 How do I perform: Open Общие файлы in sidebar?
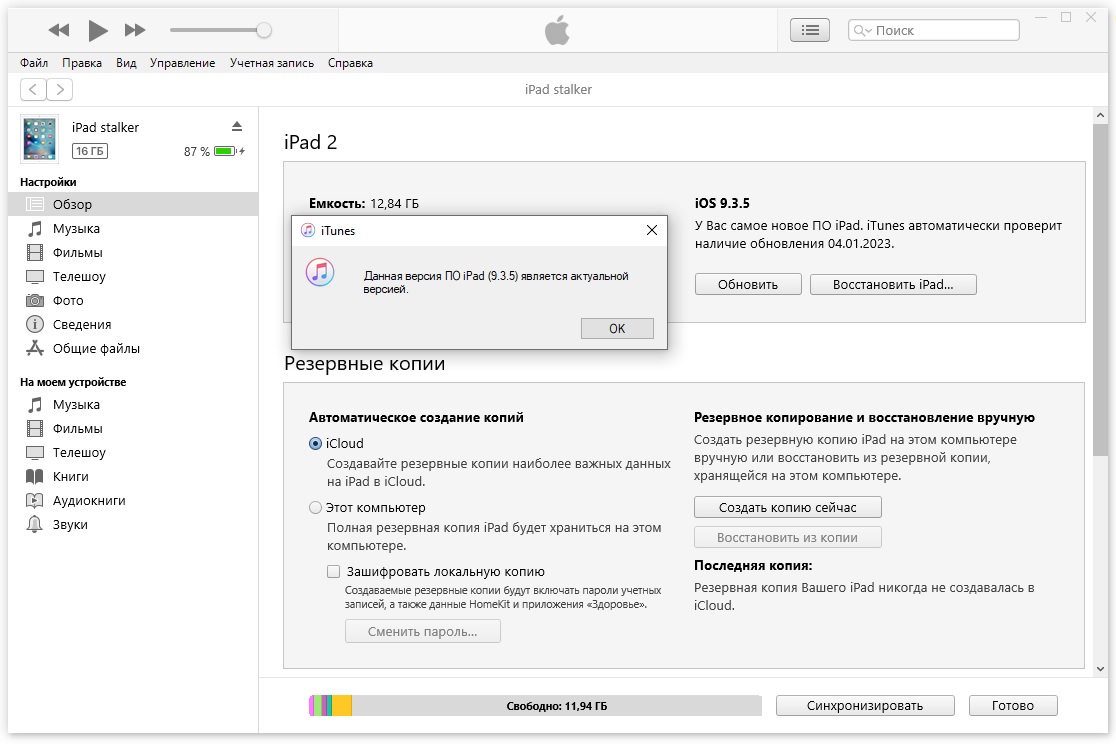(96, 349)
